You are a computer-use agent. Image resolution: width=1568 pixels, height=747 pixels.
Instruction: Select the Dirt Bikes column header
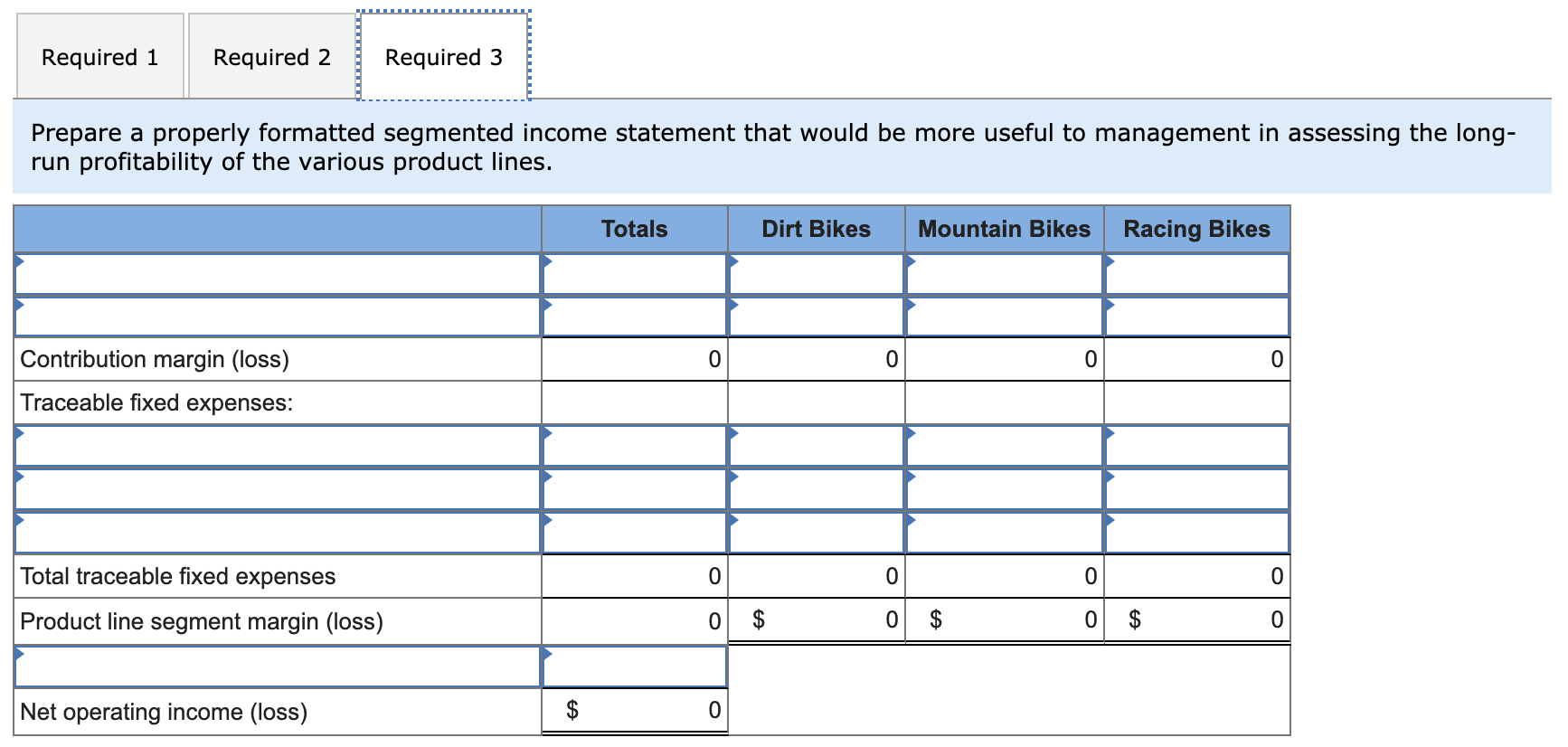[x=817, y=229]
